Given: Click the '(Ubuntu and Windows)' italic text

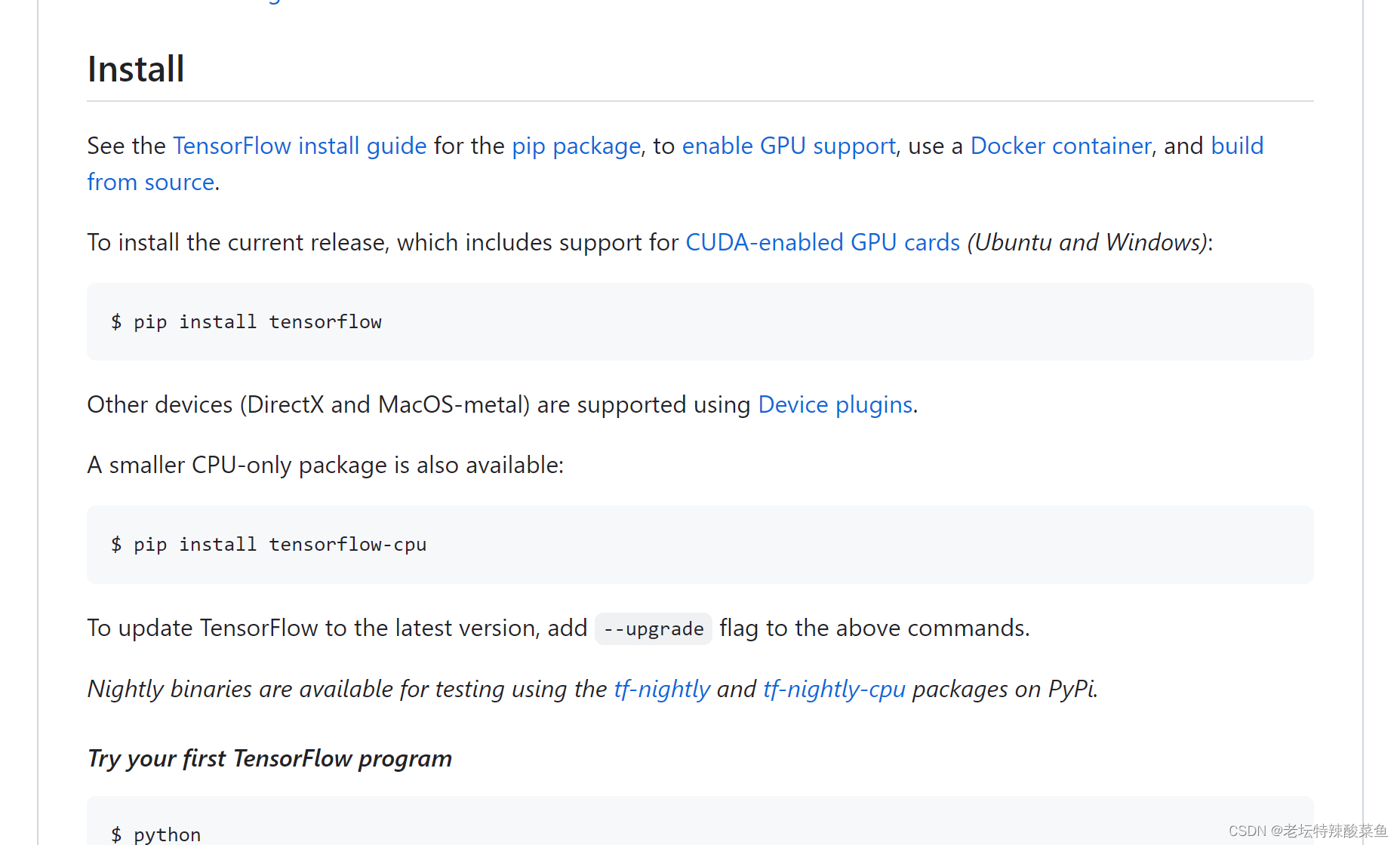Looking at the screenshot, I should [1087, 242].
